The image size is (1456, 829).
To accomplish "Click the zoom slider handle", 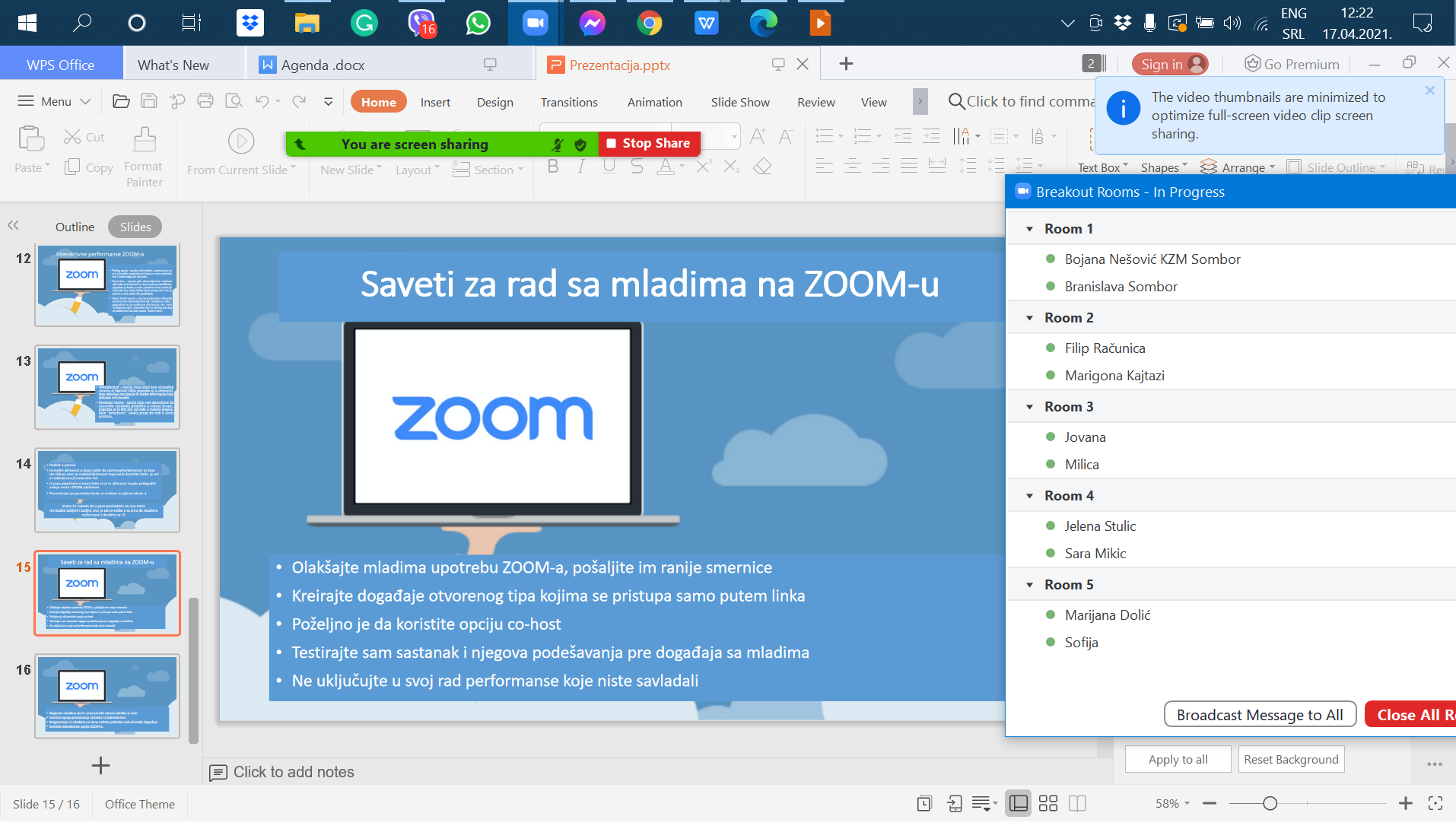I will [x=1270, y=803].
